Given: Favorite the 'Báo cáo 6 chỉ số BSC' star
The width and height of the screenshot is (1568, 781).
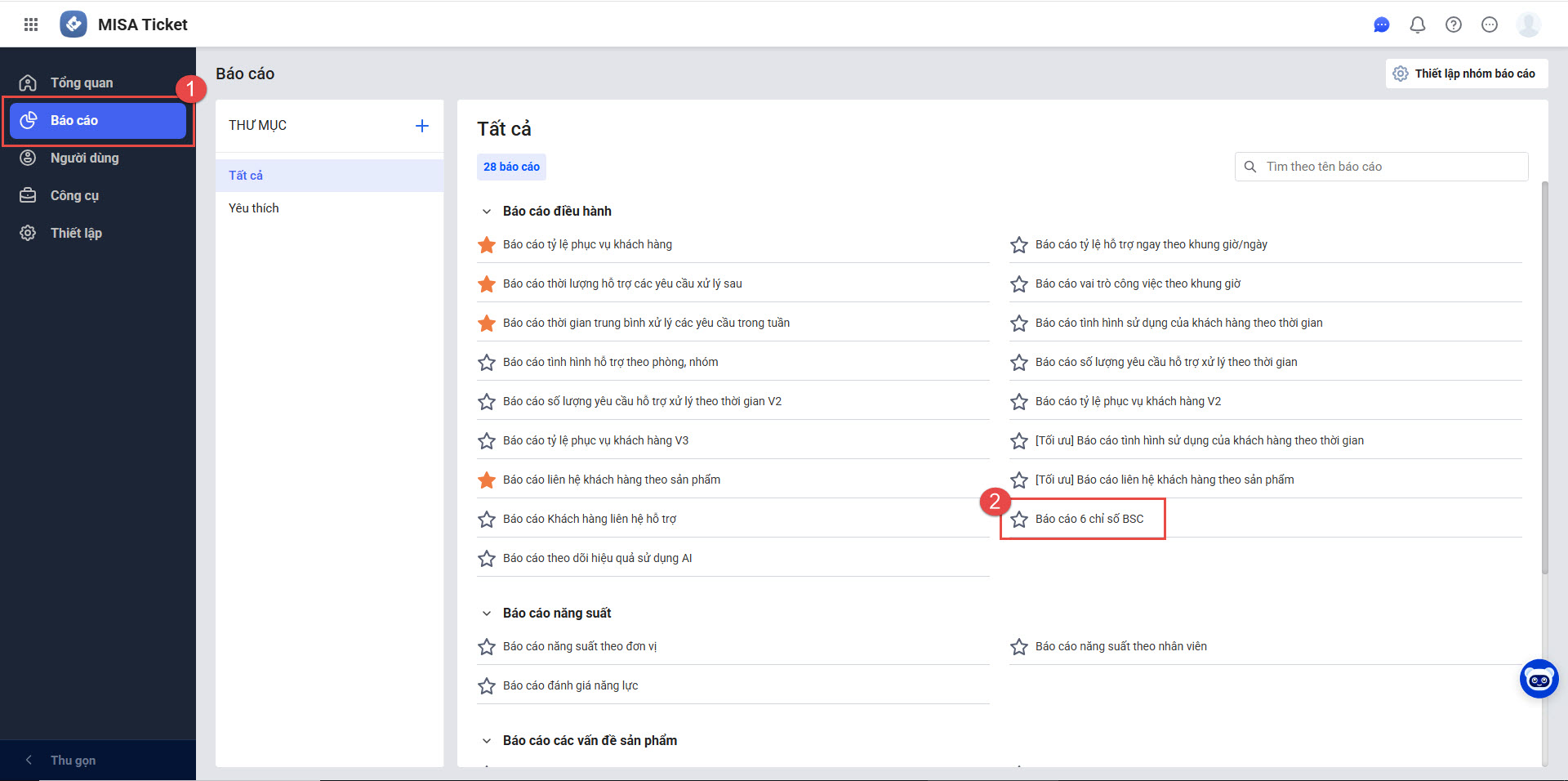Looking at the screenshot, I should 1019,520.
